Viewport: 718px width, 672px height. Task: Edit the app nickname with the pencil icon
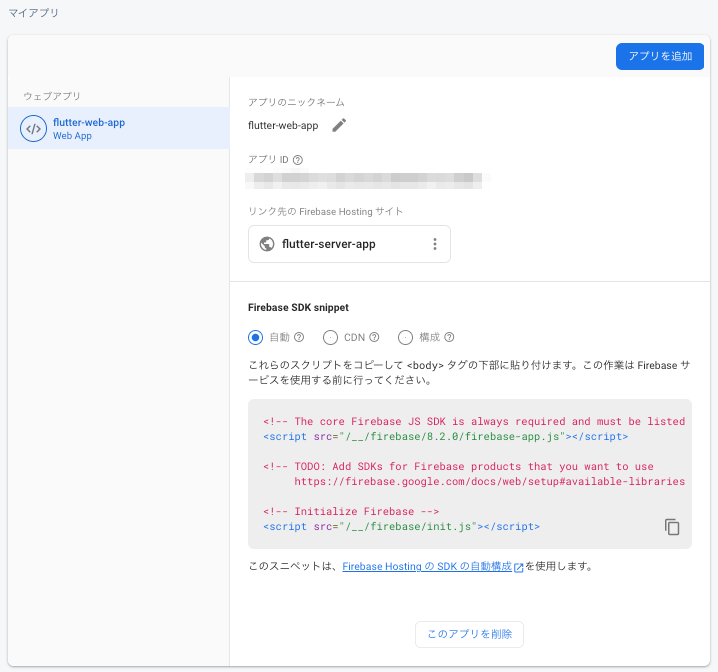point(339,125)
